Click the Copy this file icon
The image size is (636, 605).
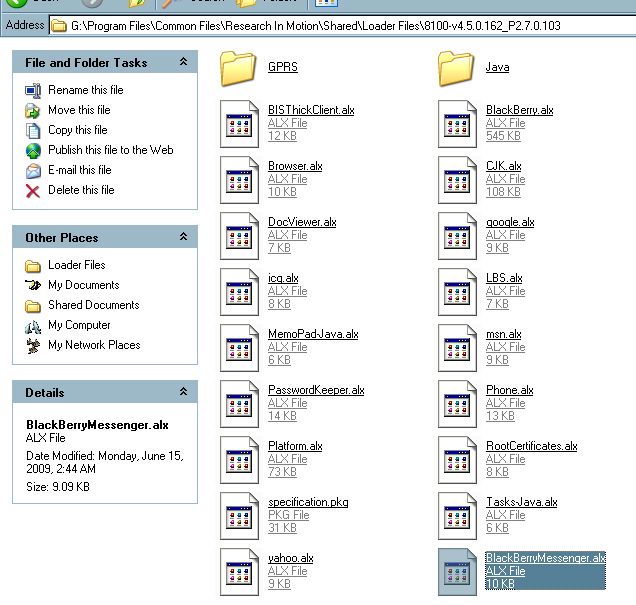click(33, 131)
